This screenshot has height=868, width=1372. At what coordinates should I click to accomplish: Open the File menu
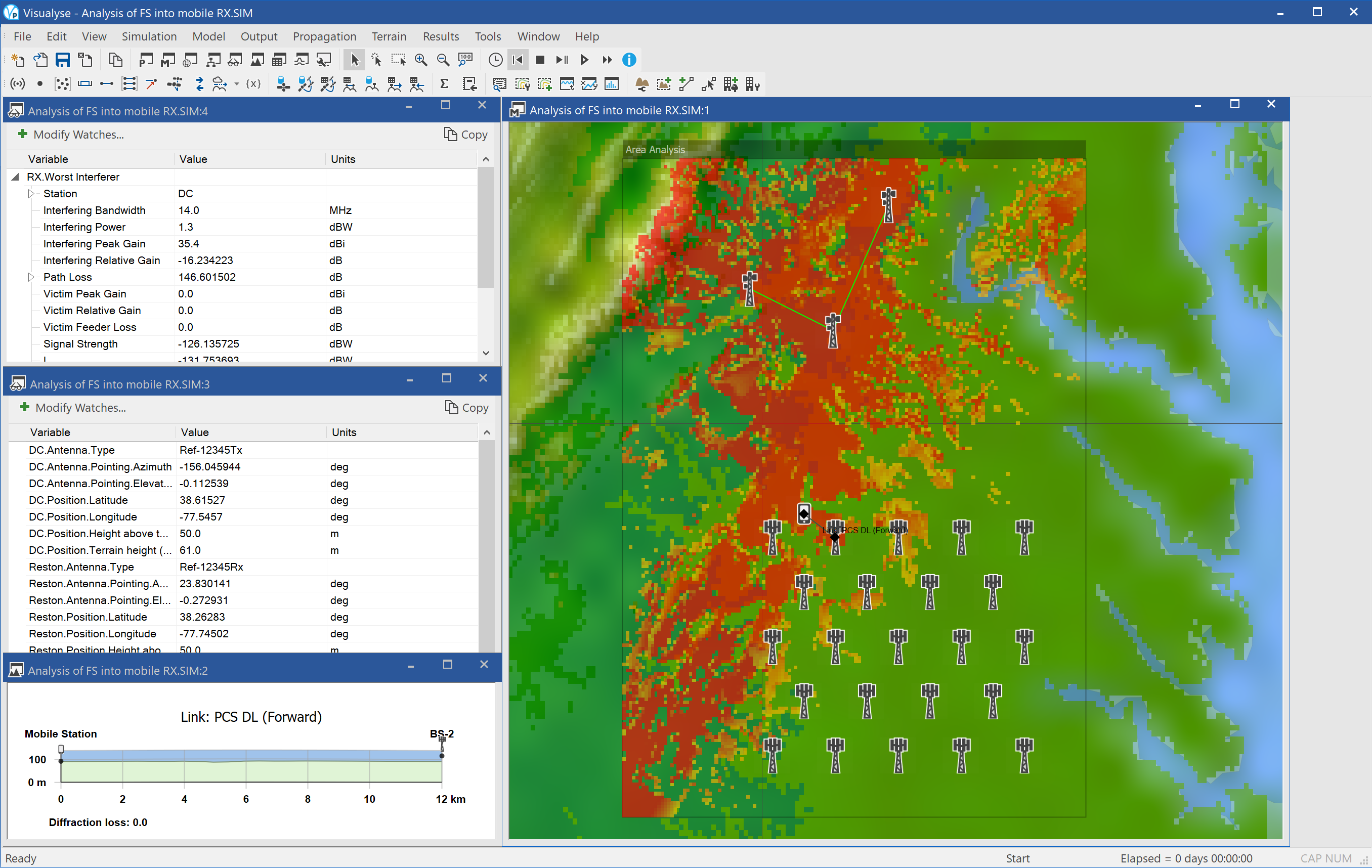pyautogui.click(x=22, y=36)
